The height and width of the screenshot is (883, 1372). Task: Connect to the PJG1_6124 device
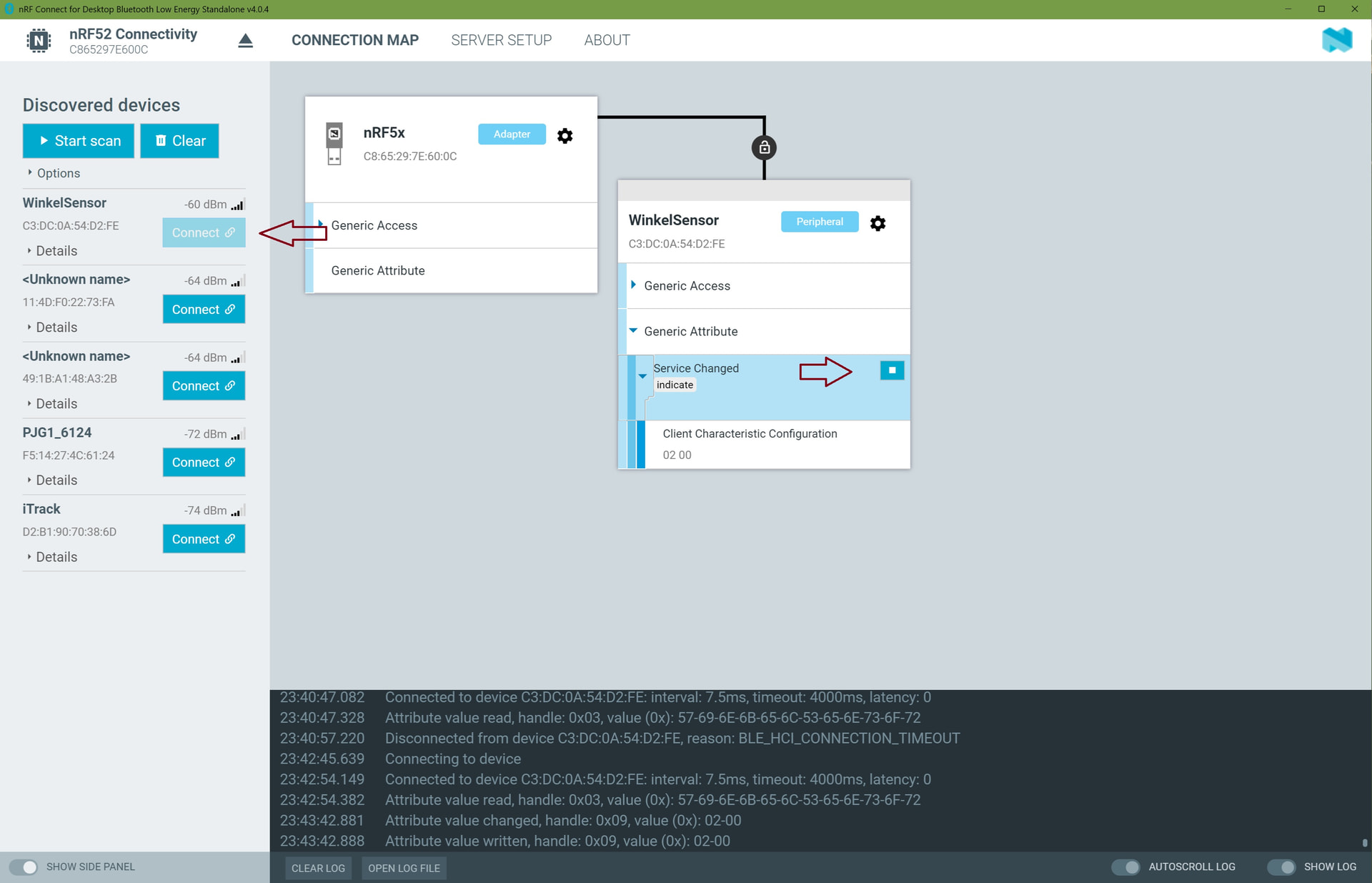point(204,463)
